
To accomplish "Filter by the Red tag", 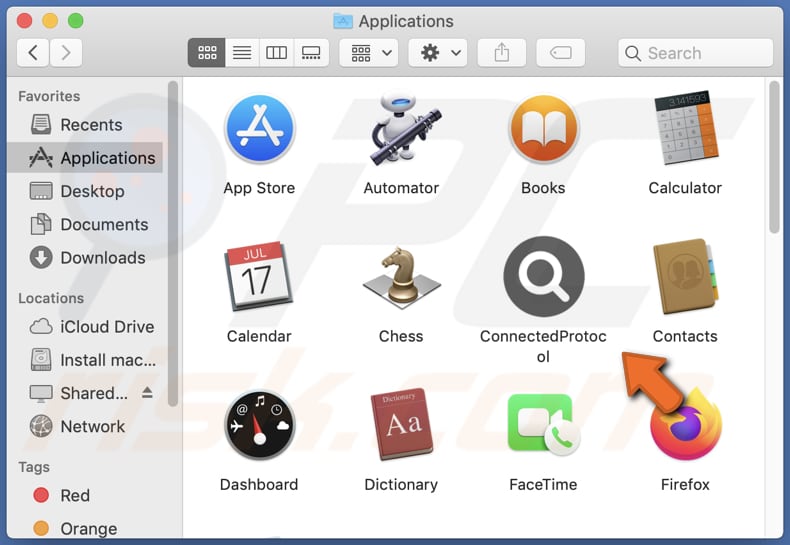I will click(x=86, y=496).
